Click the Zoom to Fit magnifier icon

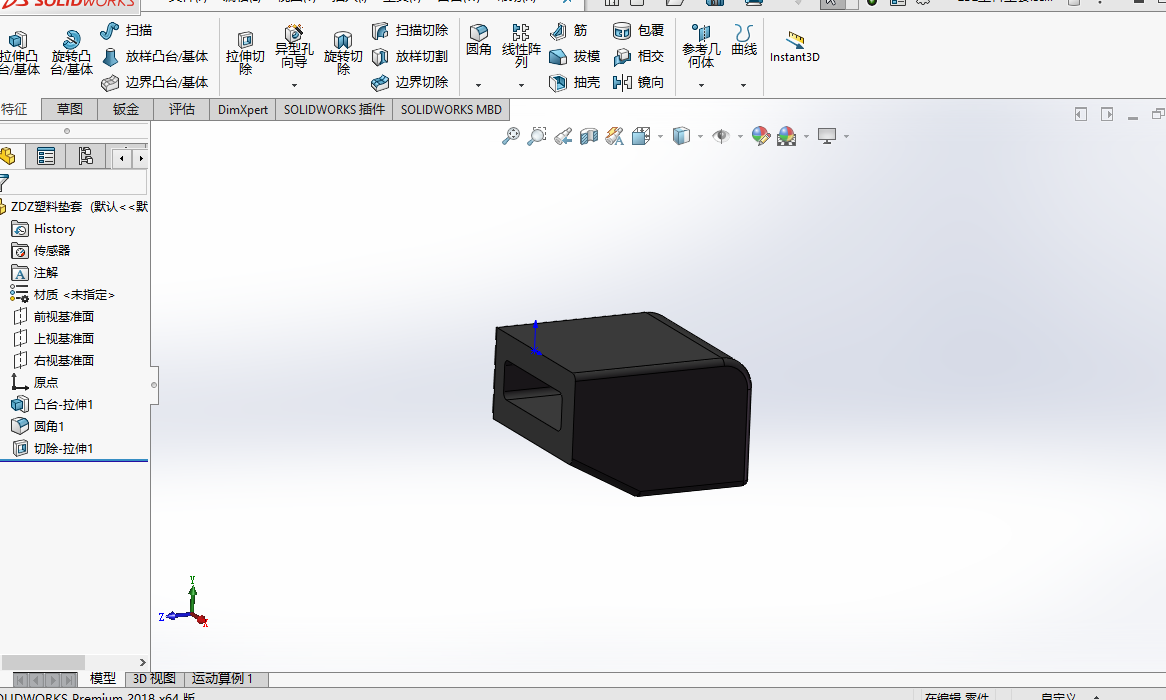[510, 136]
